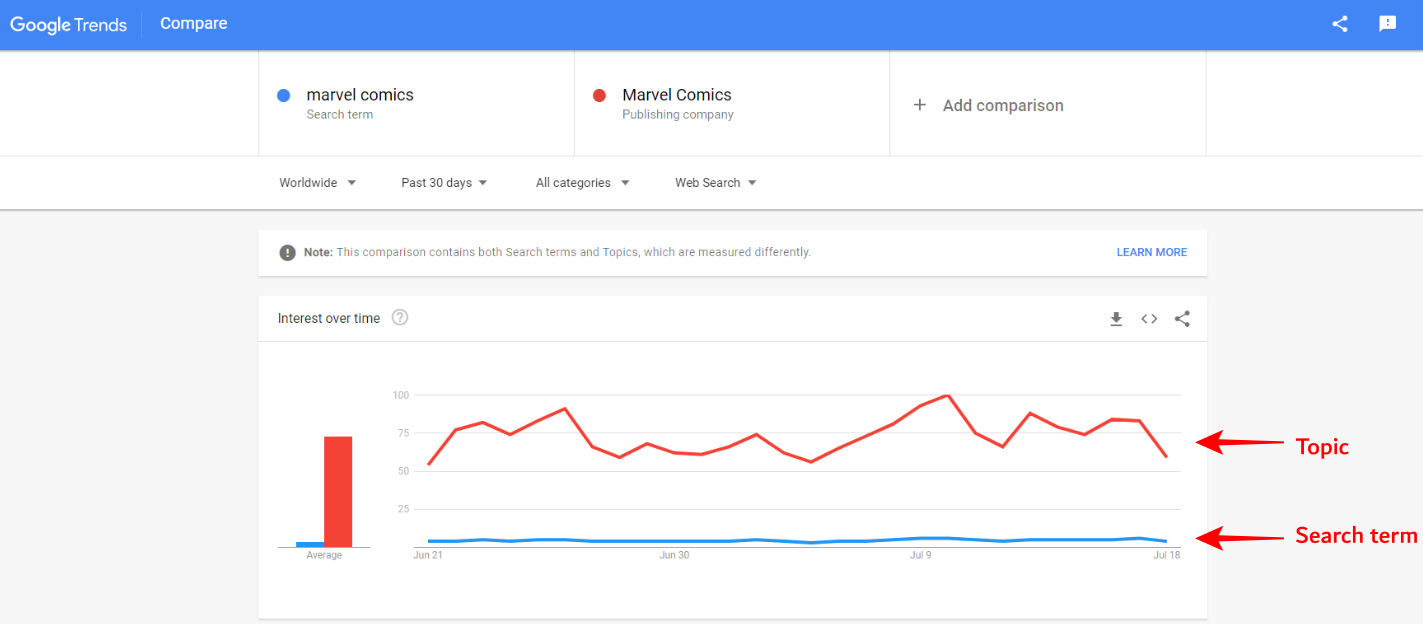1423x624 pixels.
Task: Click the plus icon beside Add comparison
Action: pos(920,105)
